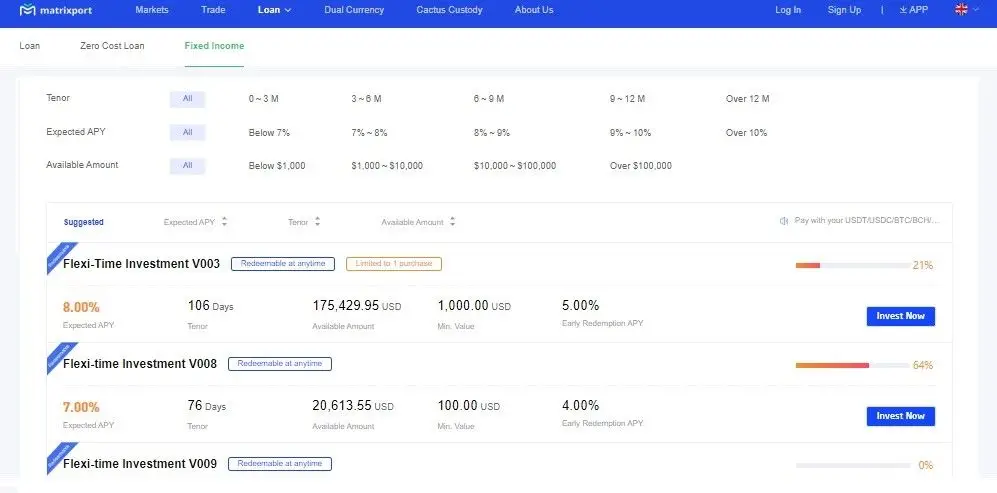Image resolution: width=997 pixels, height=493 pixels.
Task: Click the speaker announcement icon
Action: click(784, 222)
